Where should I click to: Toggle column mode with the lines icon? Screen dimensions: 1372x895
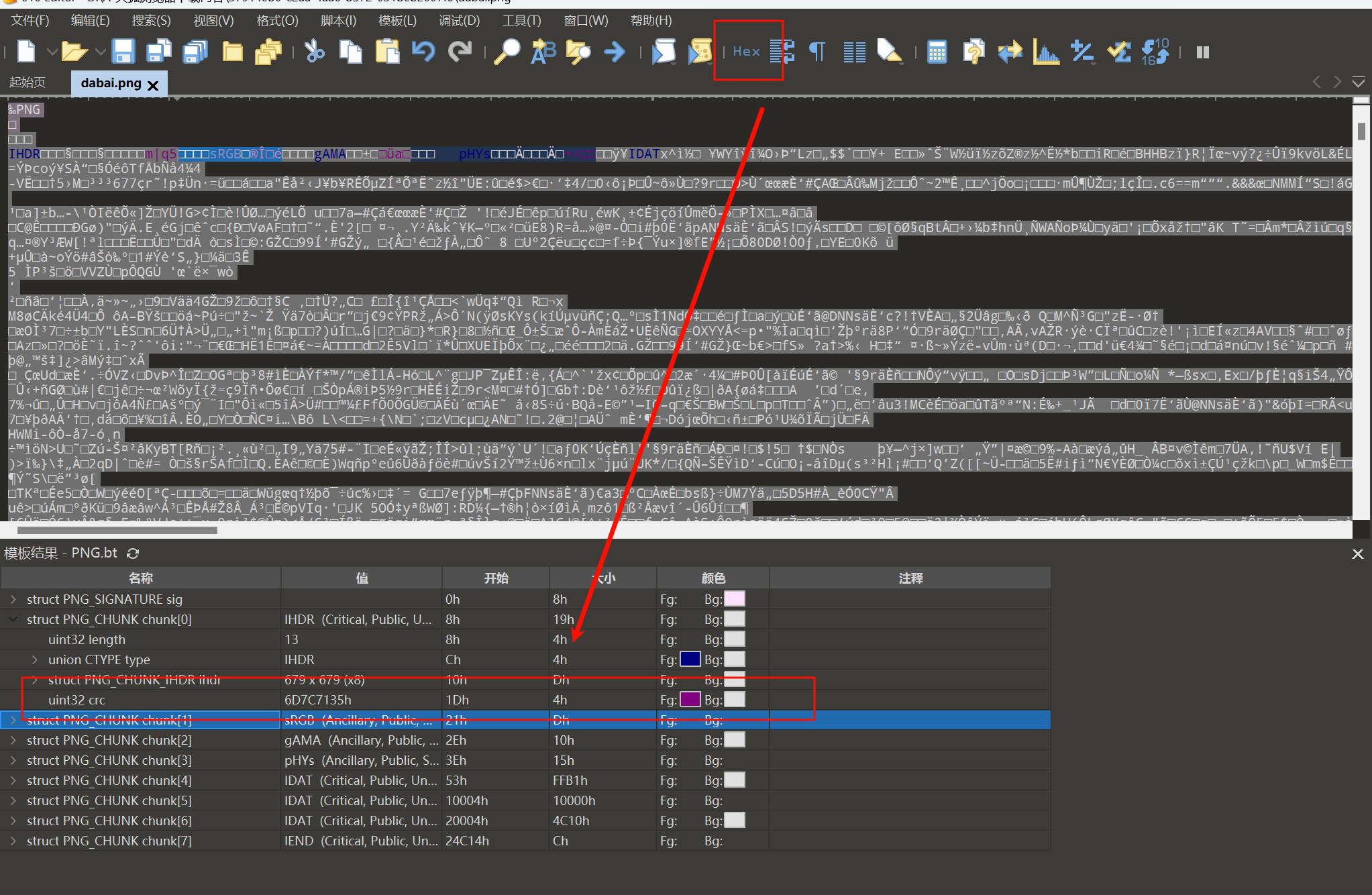pyautogui.click(x=854, y=52)
